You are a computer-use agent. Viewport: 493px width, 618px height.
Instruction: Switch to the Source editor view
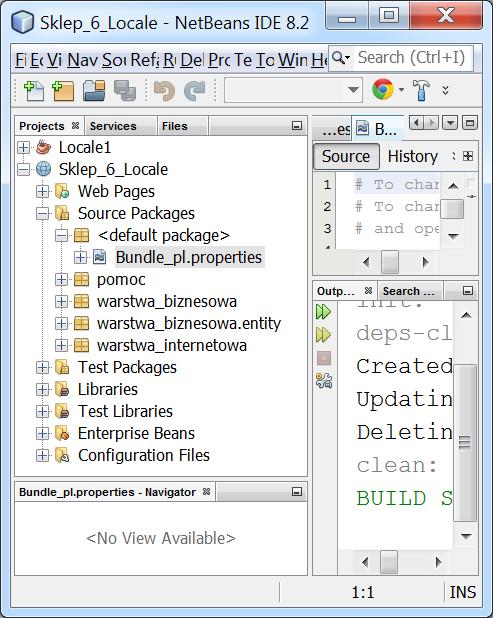(x=346, y=156)
